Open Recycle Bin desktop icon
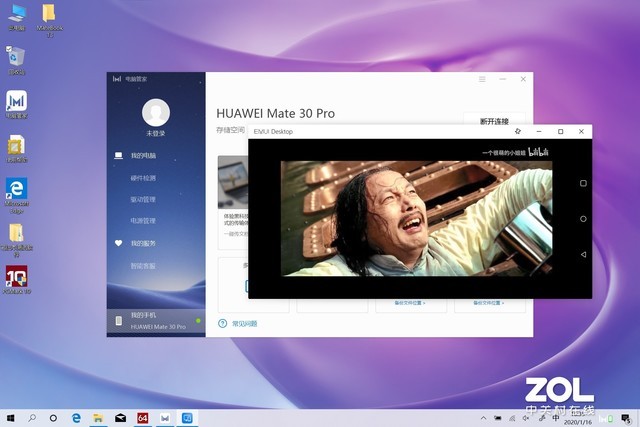 16,58
